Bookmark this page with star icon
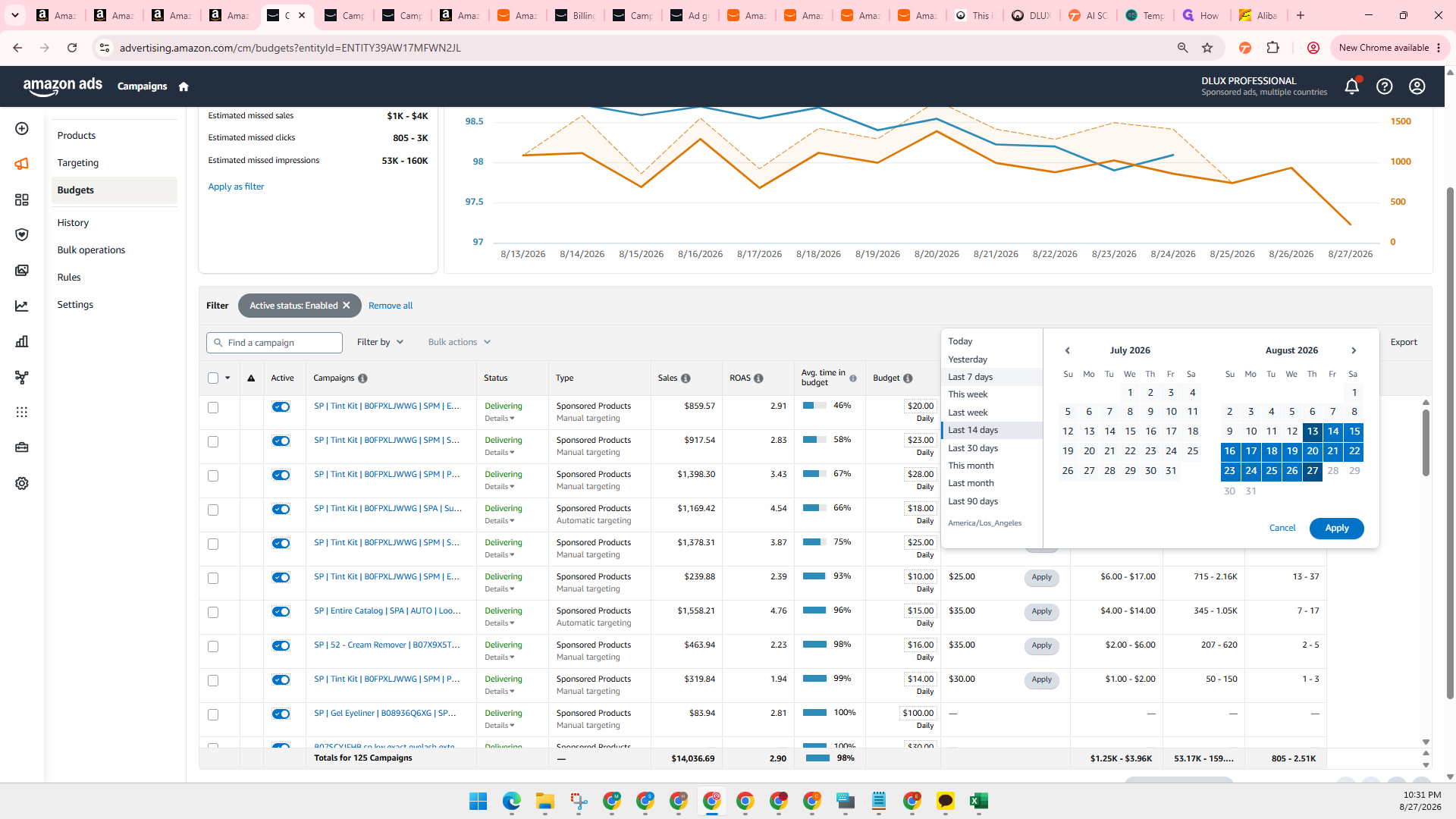Screen dimensions: 1456x819 pos(1207,48)
